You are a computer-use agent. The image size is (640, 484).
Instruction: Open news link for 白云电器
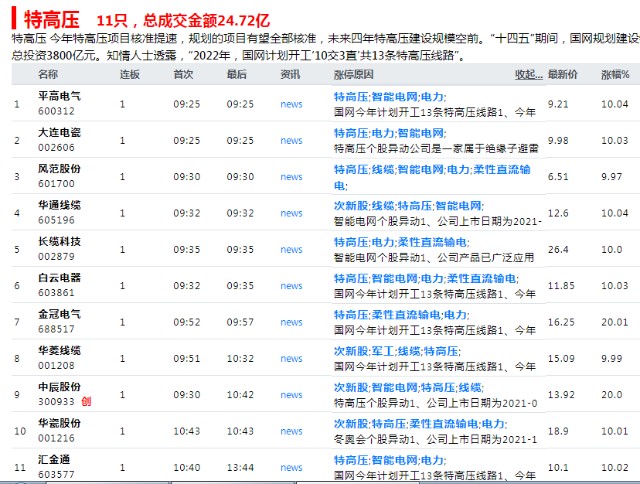tap(291, 286)
